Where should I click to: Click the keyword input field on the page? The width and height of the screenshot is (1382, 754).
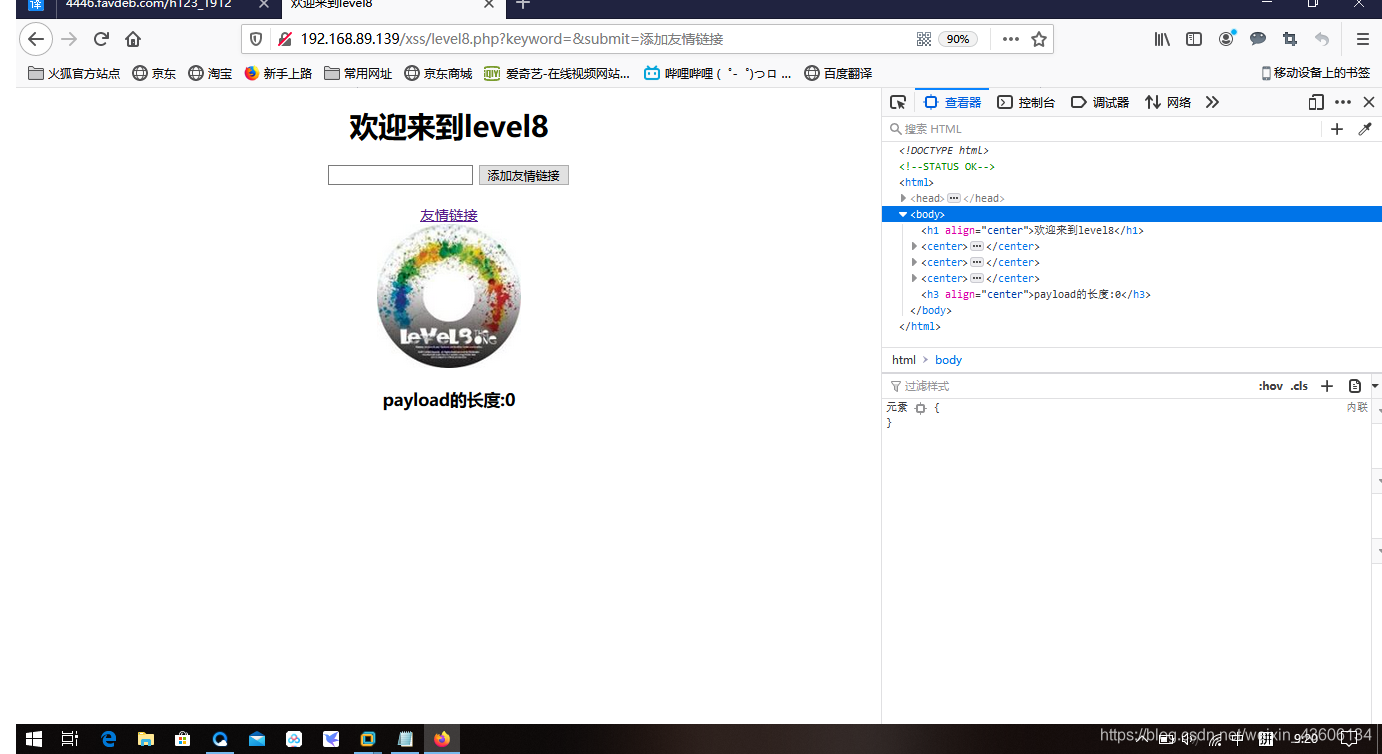[400, 174]
